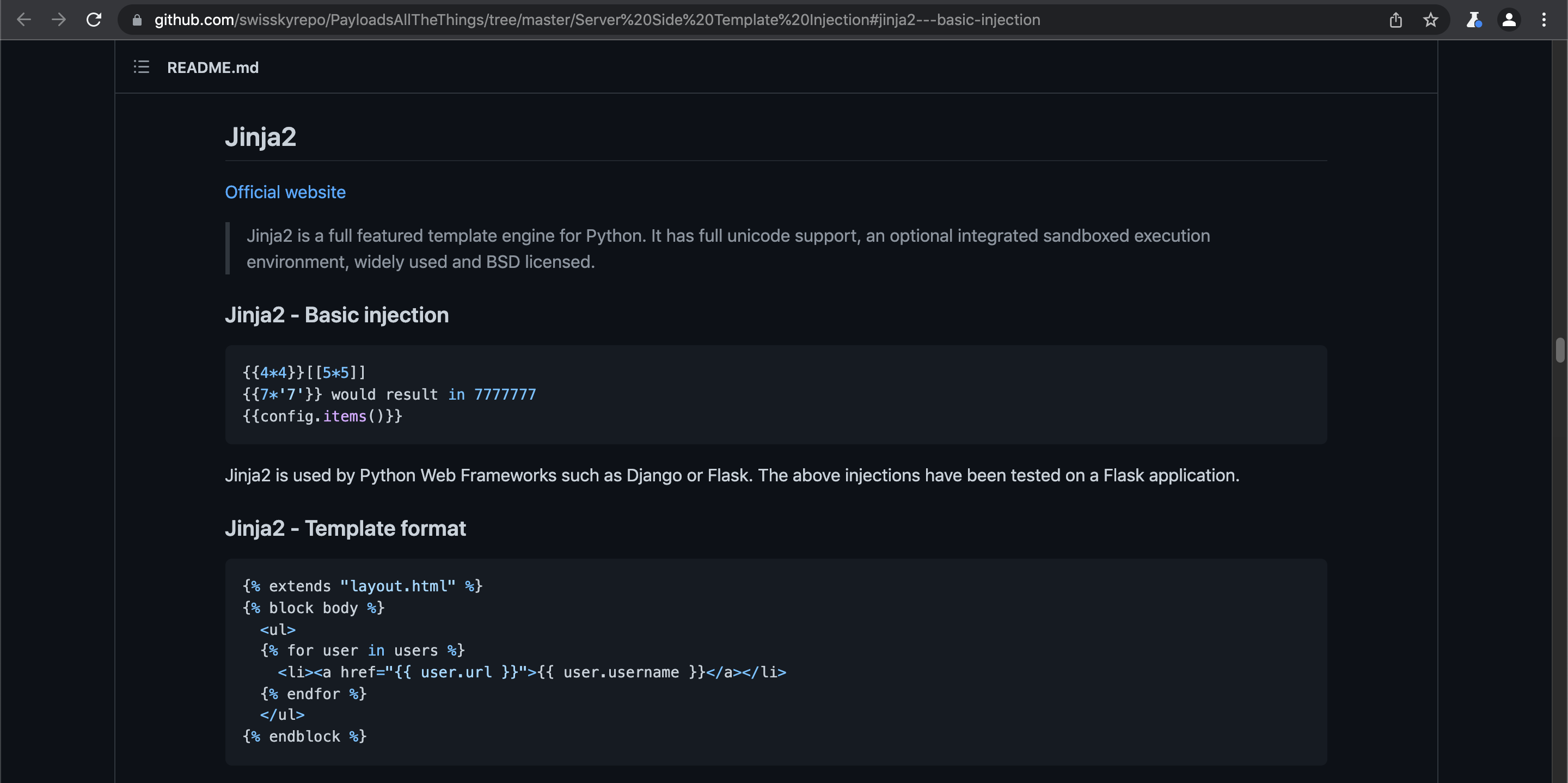This screenshot has height=783, width=1568.
Task: Click the Django or Flask paragraph
Action: 732,475
